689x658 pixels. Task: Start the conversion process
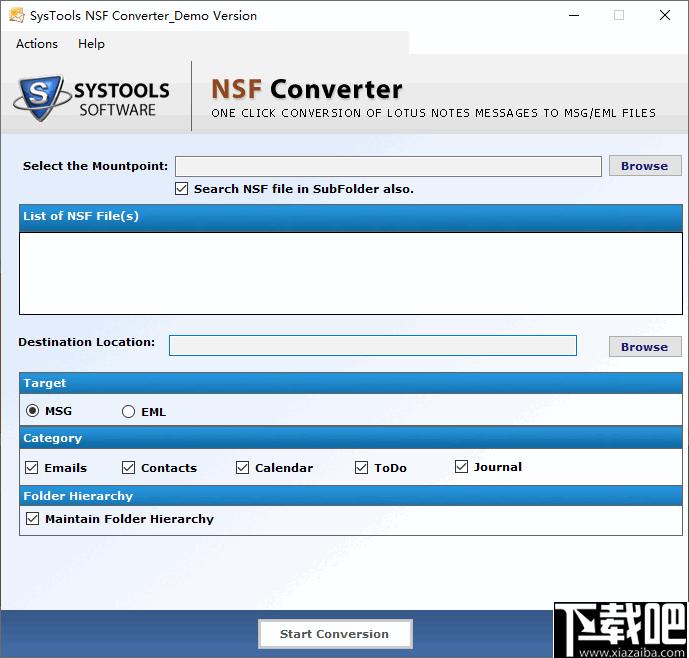point(335,634)
